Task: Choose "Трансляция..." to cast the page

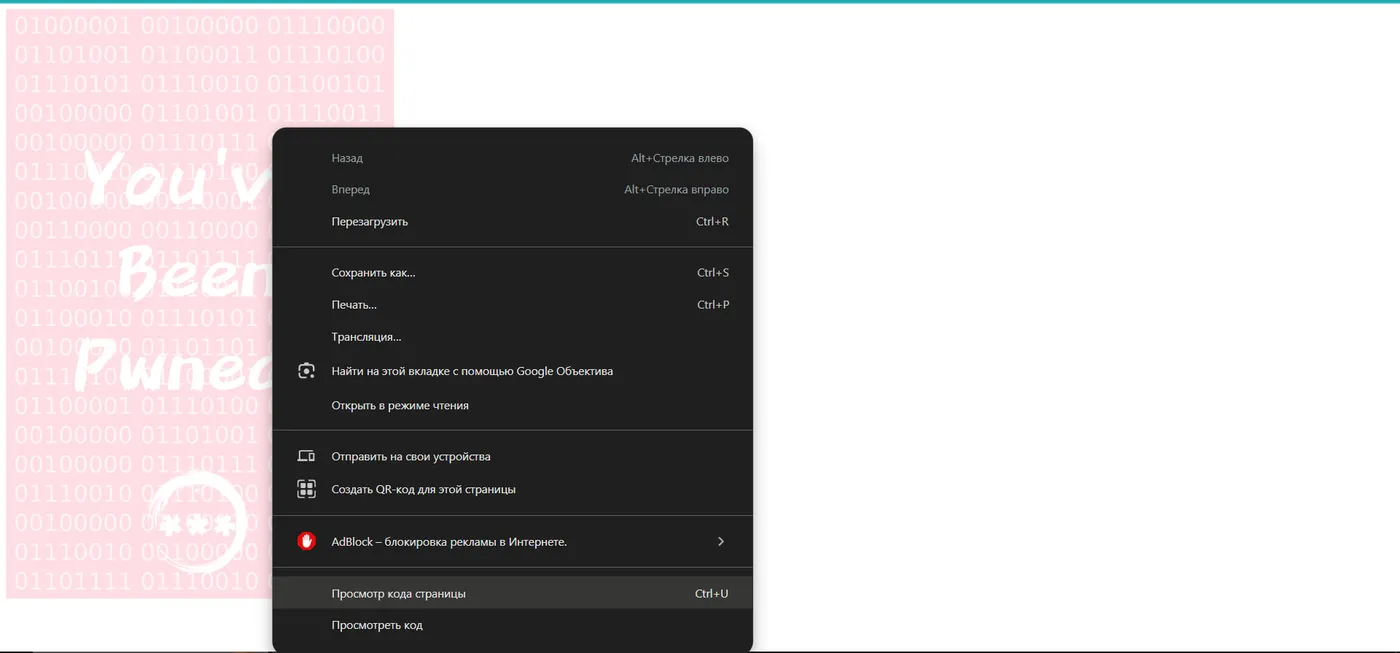Action: click(512, 337)
